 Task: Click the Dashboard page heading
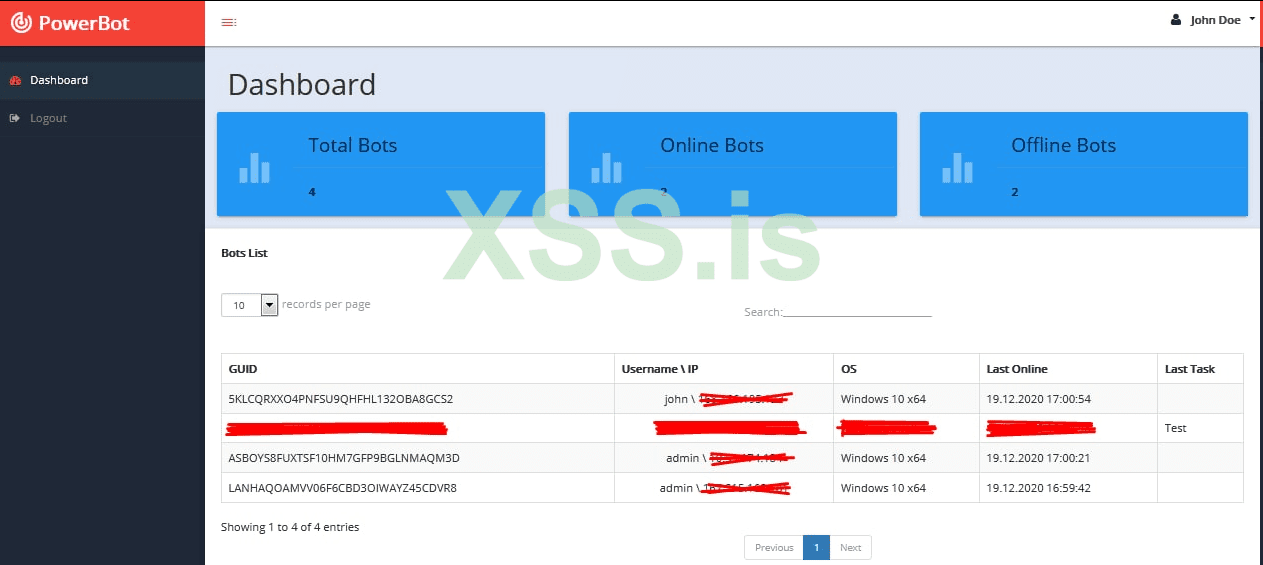[x=302, y=84]
